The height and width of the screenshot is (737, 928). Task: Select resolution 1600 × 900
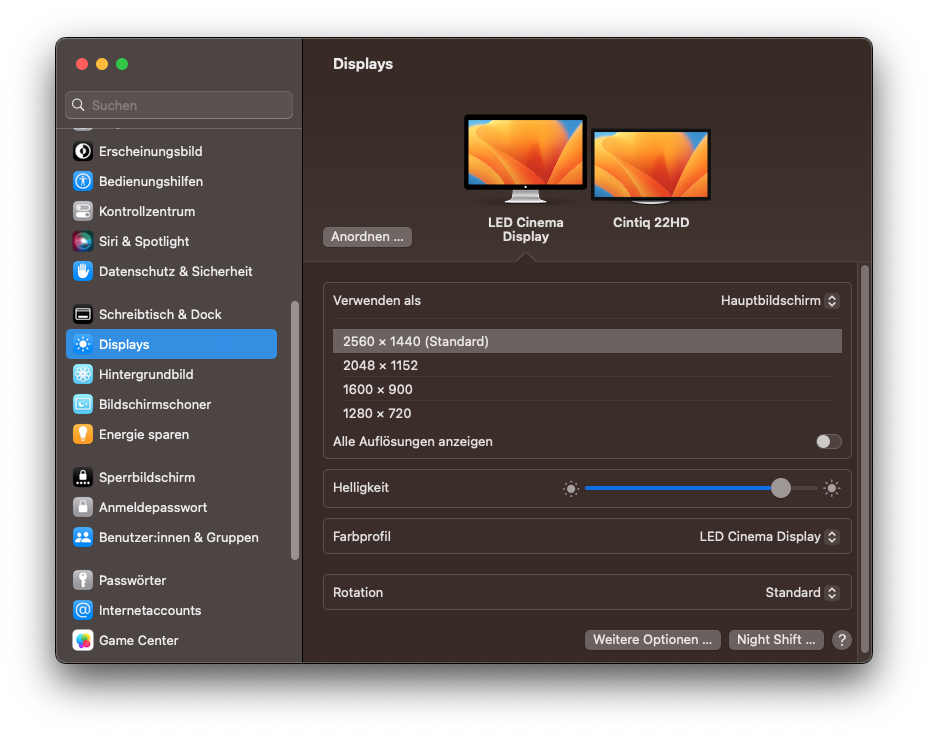click(x=587, y=390)
